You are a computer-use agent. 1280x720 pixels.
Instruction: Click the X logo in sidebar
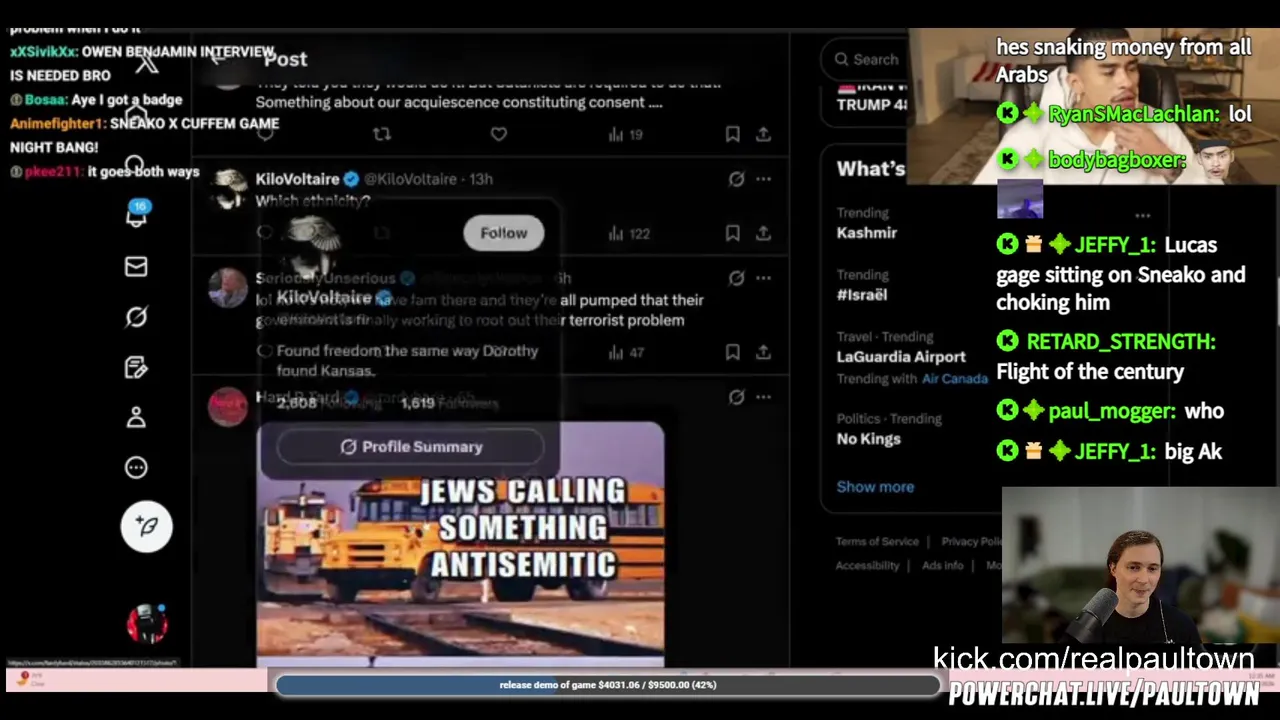(147, 64)
